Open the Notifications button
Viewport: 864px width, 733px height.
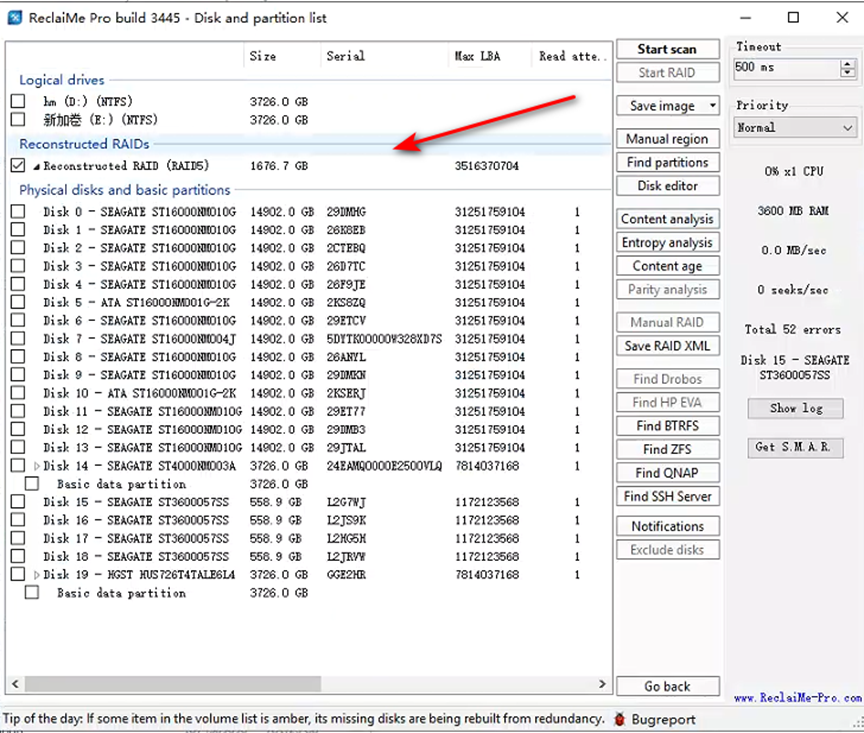[x=667, y=526]
